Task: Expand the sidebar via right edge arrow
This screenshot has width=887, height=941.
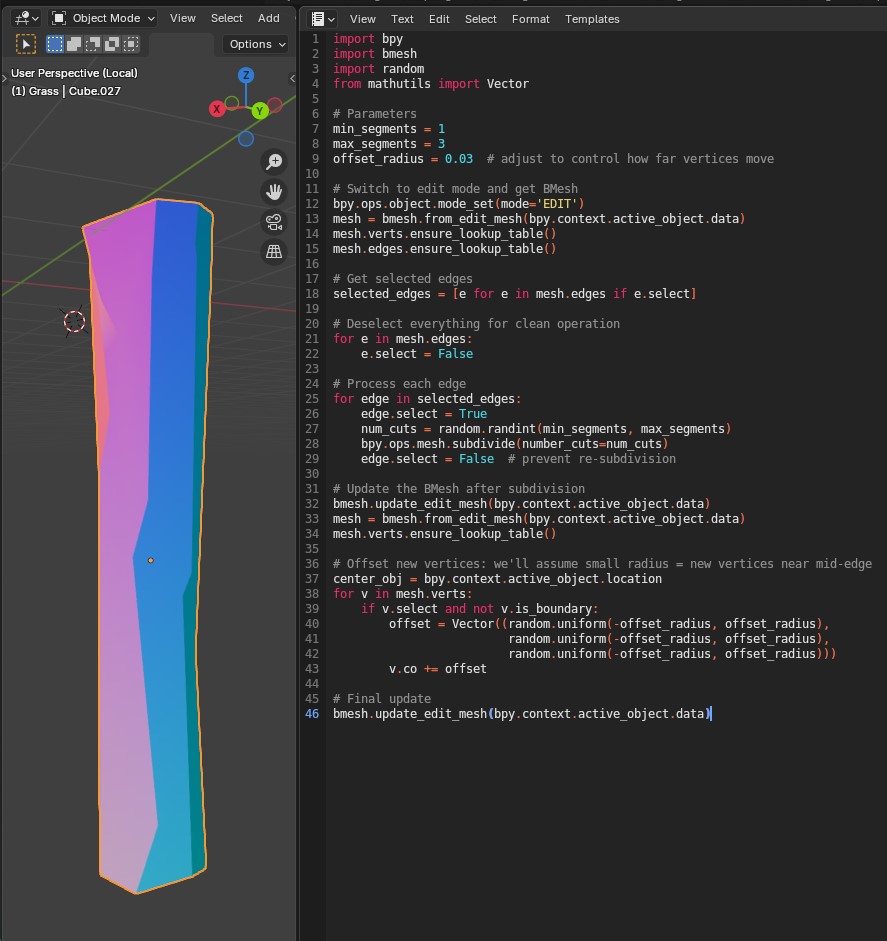Action: 292,78
